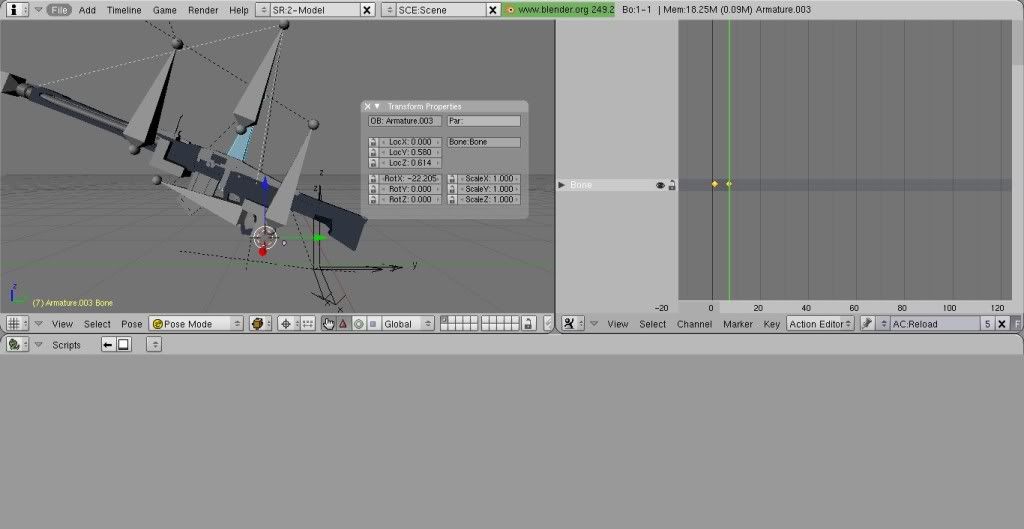Select the translate manipulator triangle icon
1024x529 pixels.
point(343,324)
